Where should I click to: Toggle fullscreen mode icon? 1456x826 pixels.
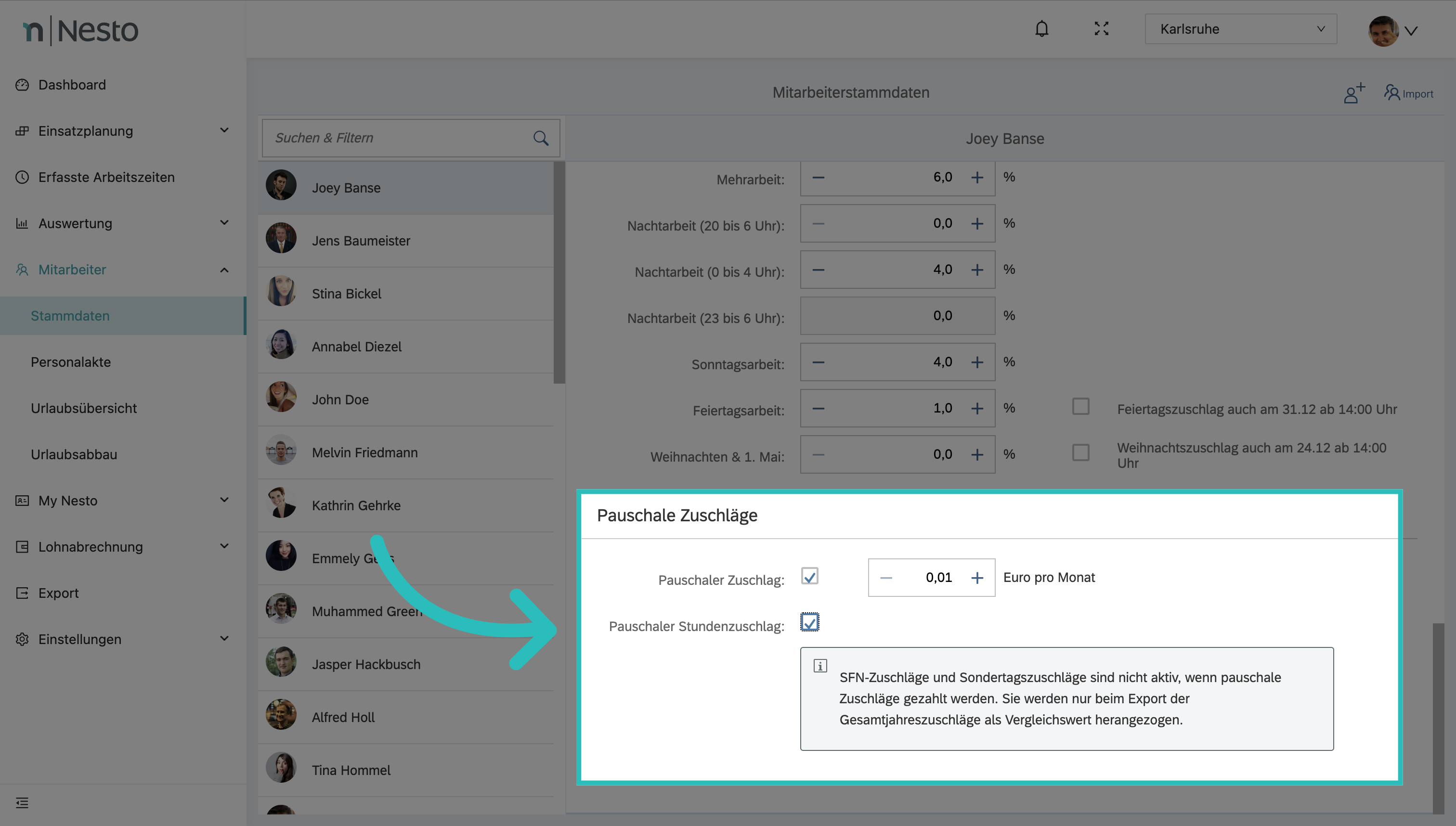tap(1101, 29)
